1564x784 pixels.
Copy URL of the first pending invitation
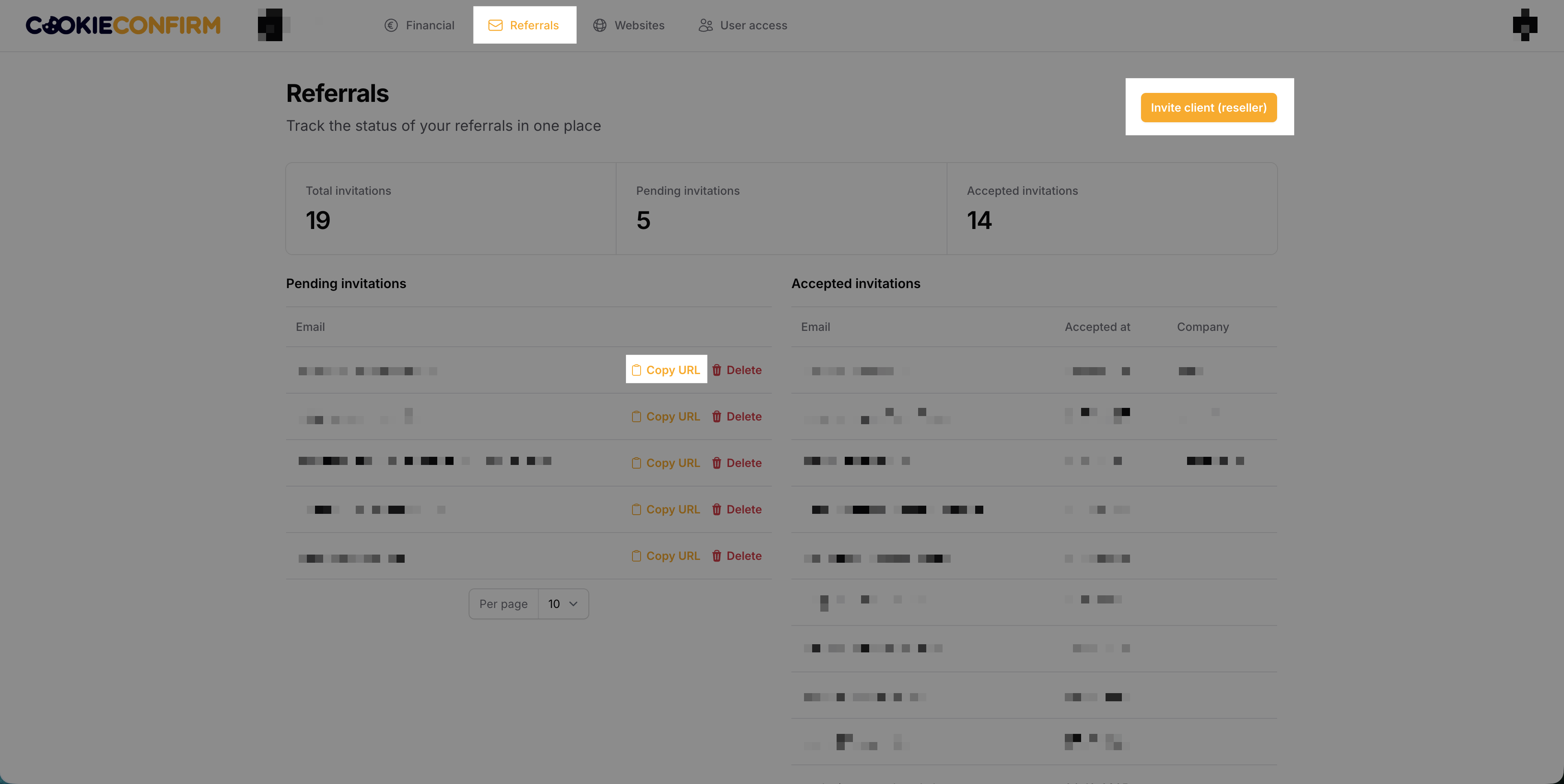[x=666, y=370]
